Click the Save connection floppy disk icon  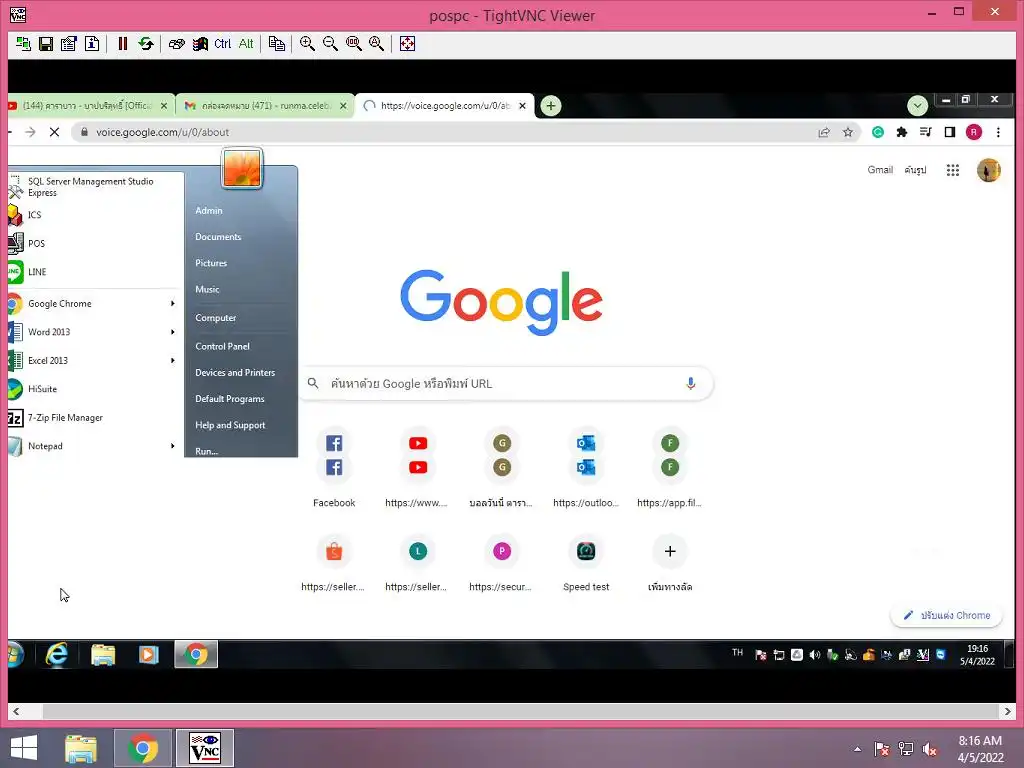coord(46,44)
